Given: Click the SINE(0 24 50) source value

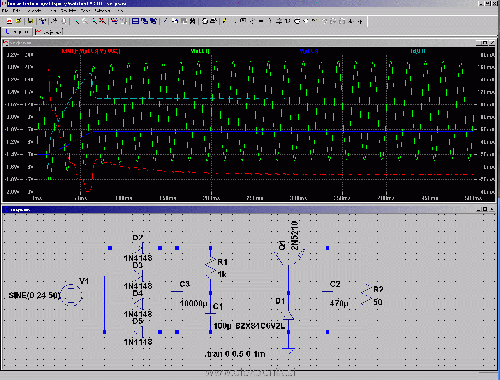Looking at the screenshot, I should click(35, 295).
